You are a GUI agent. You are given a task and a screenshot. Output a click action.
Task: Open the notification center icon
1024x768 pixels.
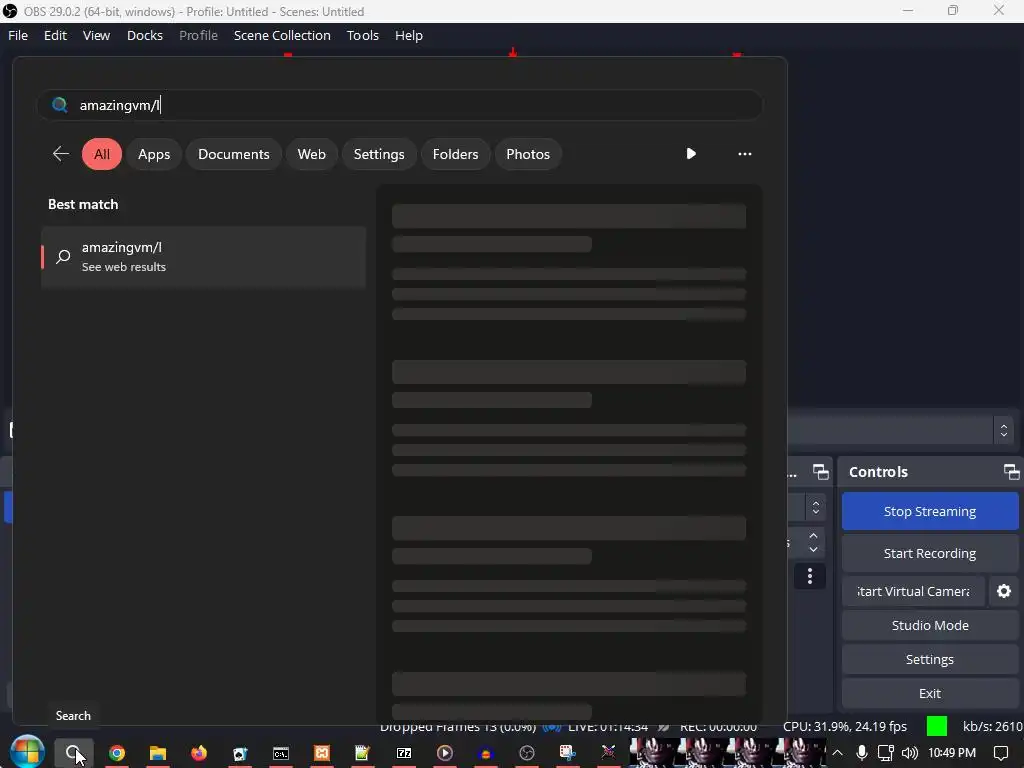pyautogui.click(x=1000, y=753)
